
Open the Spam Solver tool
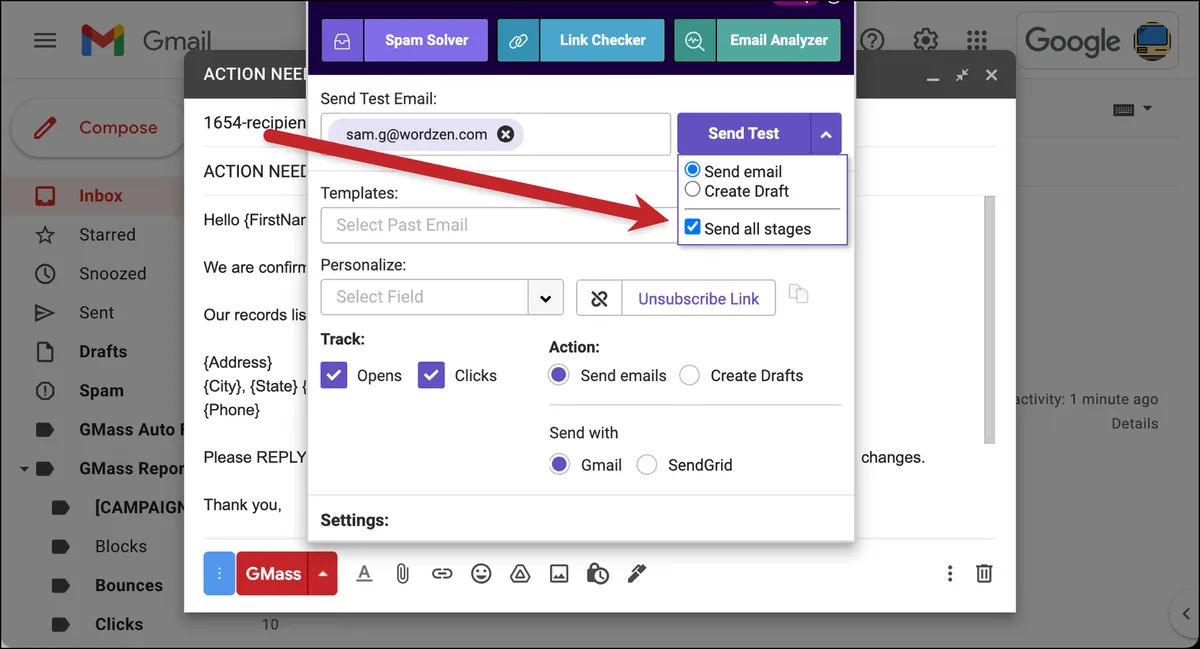point(426,40)
